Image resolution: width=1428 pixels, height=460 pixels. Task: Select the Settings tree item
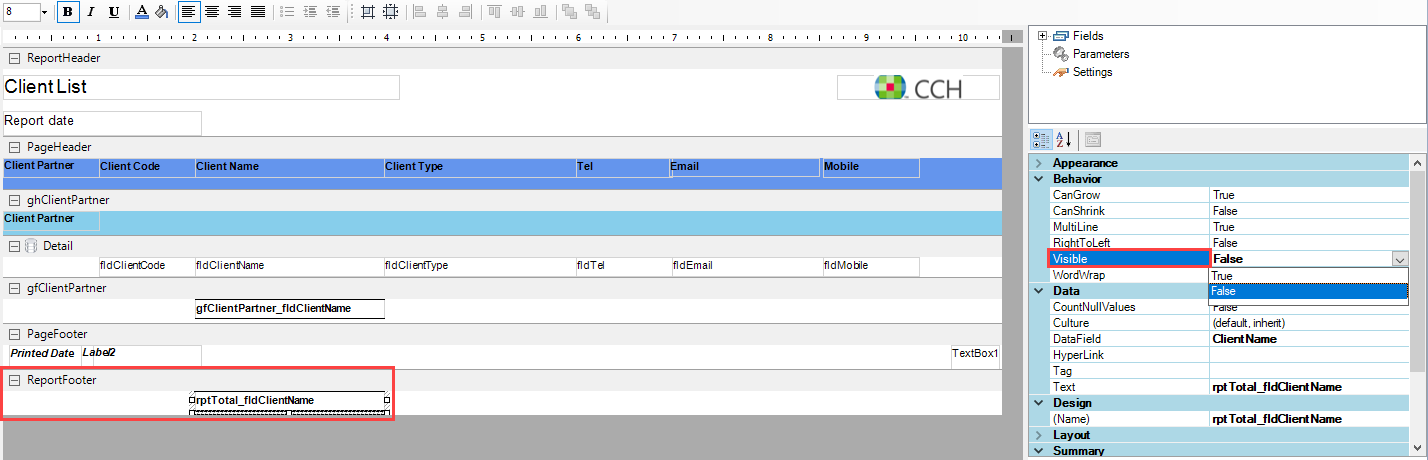click(x=1092, y=72)
